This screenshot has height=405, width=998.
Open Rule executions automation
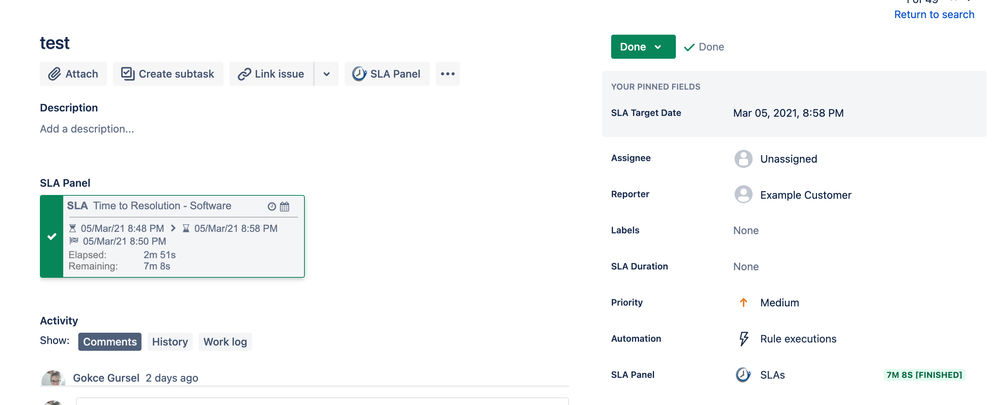pos(798,339)
